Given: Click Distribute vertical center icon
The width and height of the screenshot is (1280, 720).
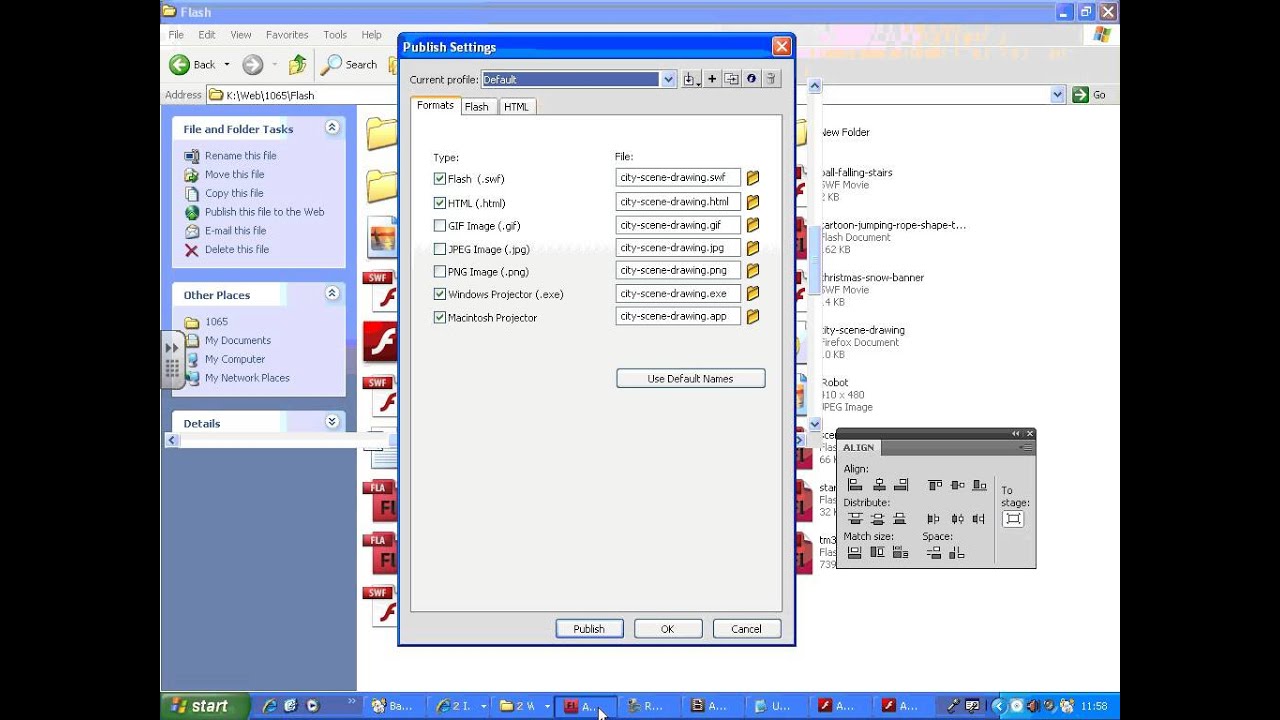Looking at the screenshot, I should [x=877, y=519].
